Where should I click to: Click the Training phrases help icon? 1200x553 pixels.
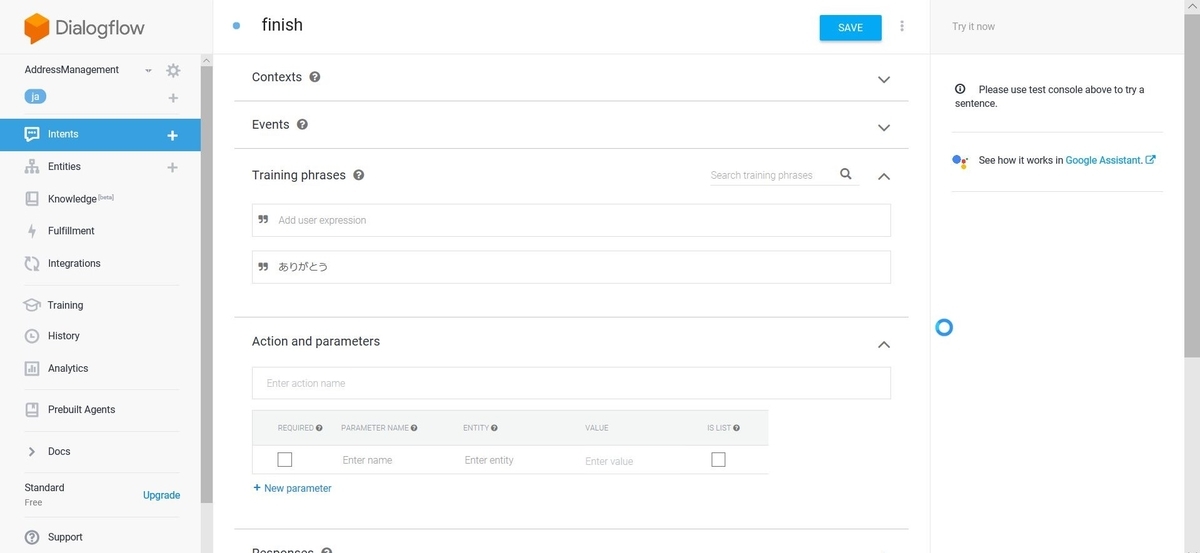click(359, 175)
